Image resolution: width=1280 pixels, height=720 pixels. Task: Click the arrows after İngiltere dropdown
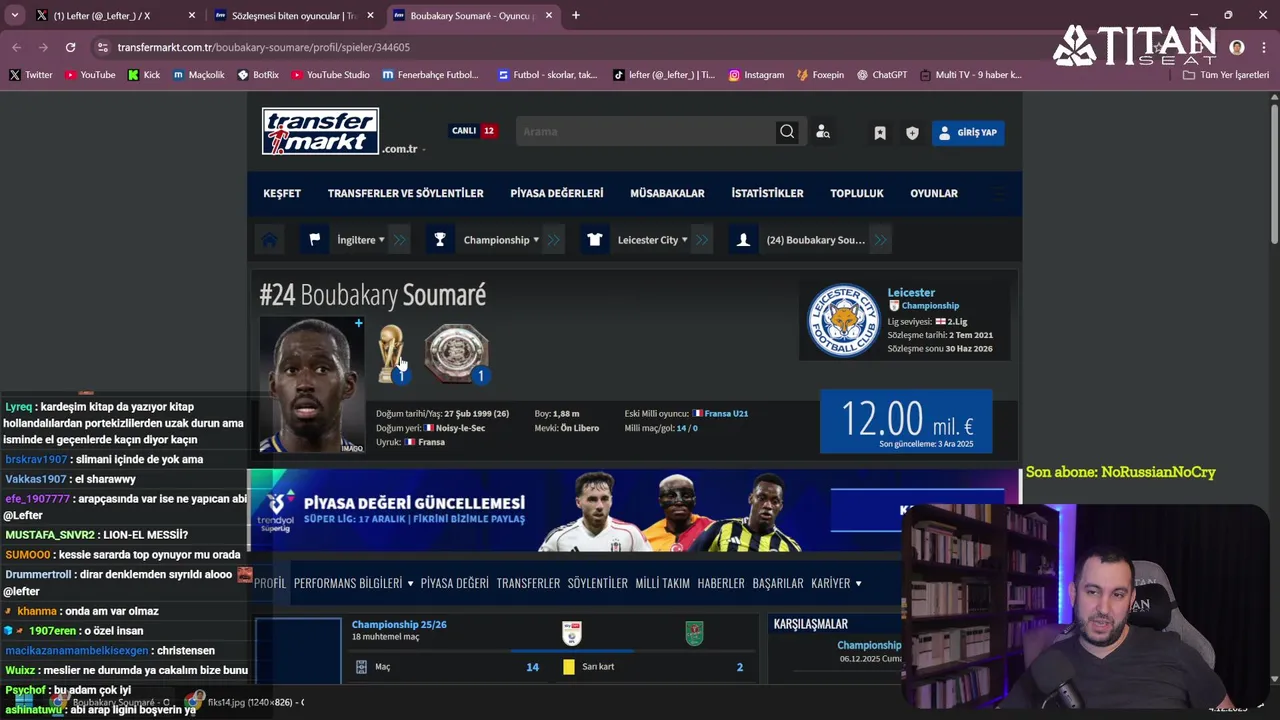click(x=400, y=240)
